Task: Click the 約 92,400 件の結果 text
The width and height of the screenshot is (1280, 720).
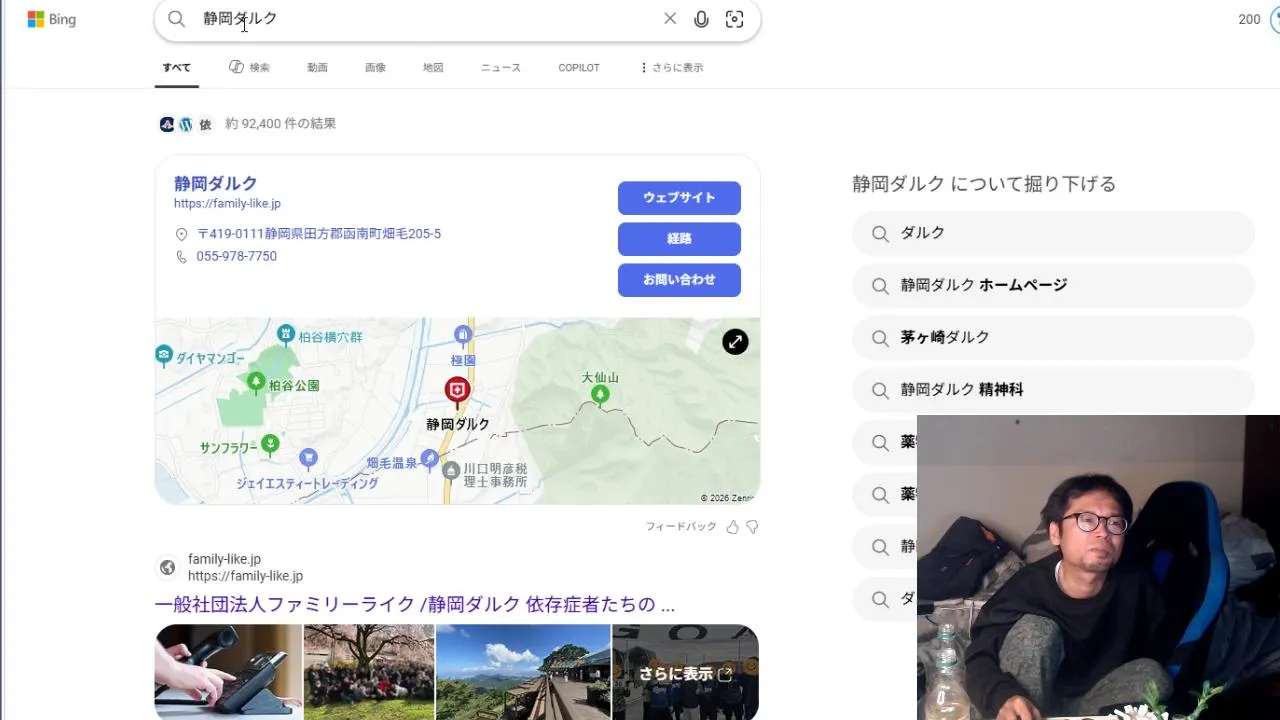Action: [281, 124]
